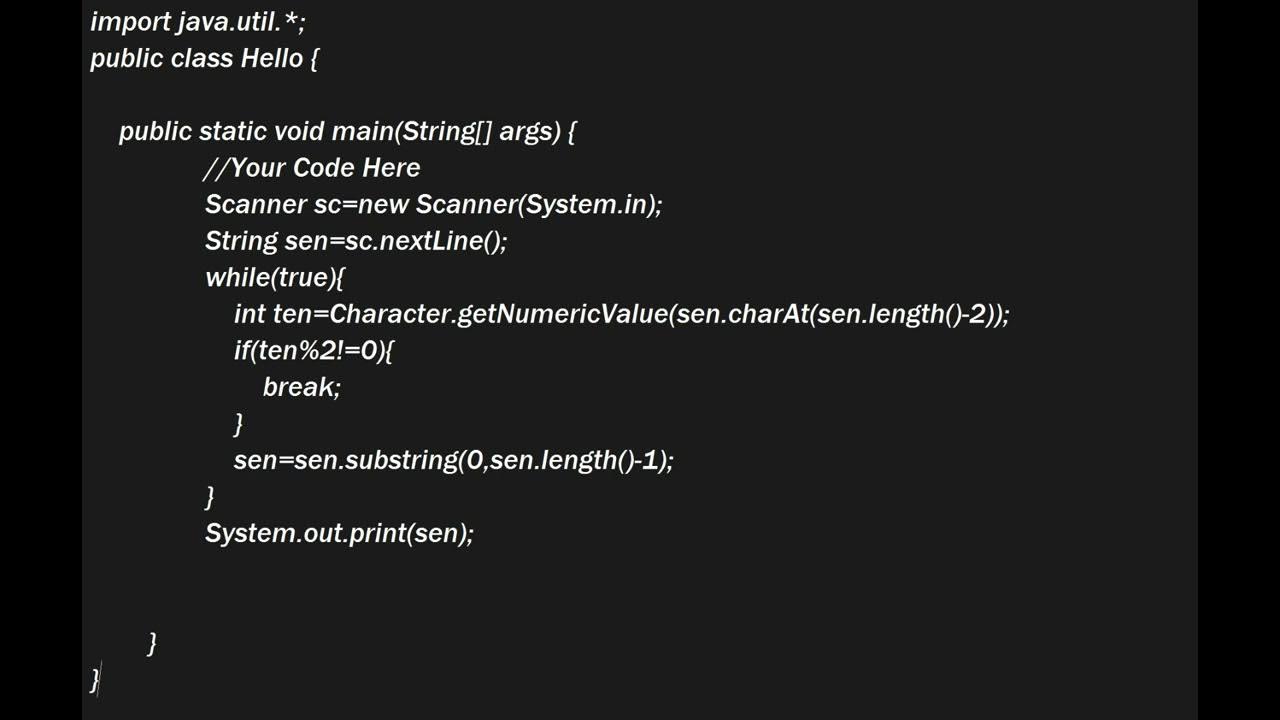The image size is (1280, 720).
Task: Click the final closing brace of the class
Action: coord(95,680)
